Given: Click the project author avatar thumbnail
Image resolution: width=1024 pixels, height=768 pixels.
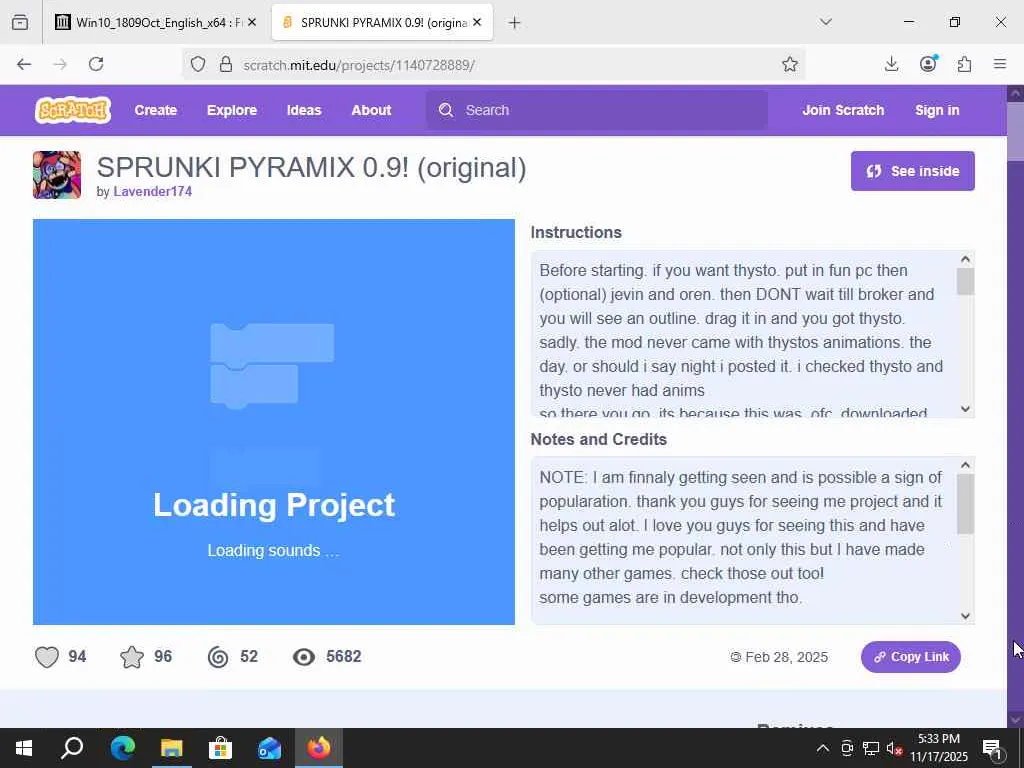Looking at the screenshot, I should coord(57,175).
